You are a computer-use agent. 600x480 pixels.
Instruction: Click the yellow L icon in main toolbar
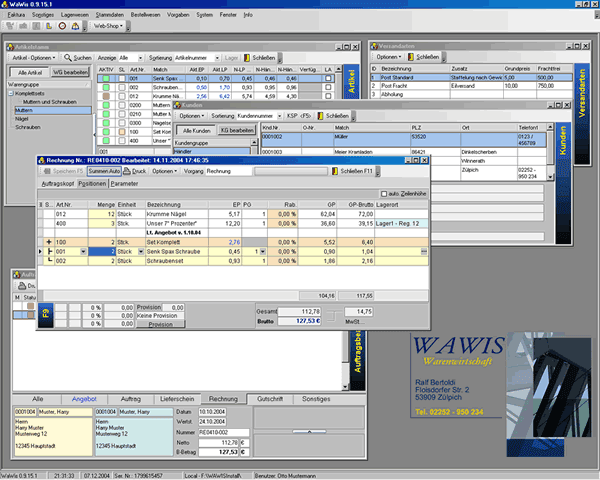[49, 26]
